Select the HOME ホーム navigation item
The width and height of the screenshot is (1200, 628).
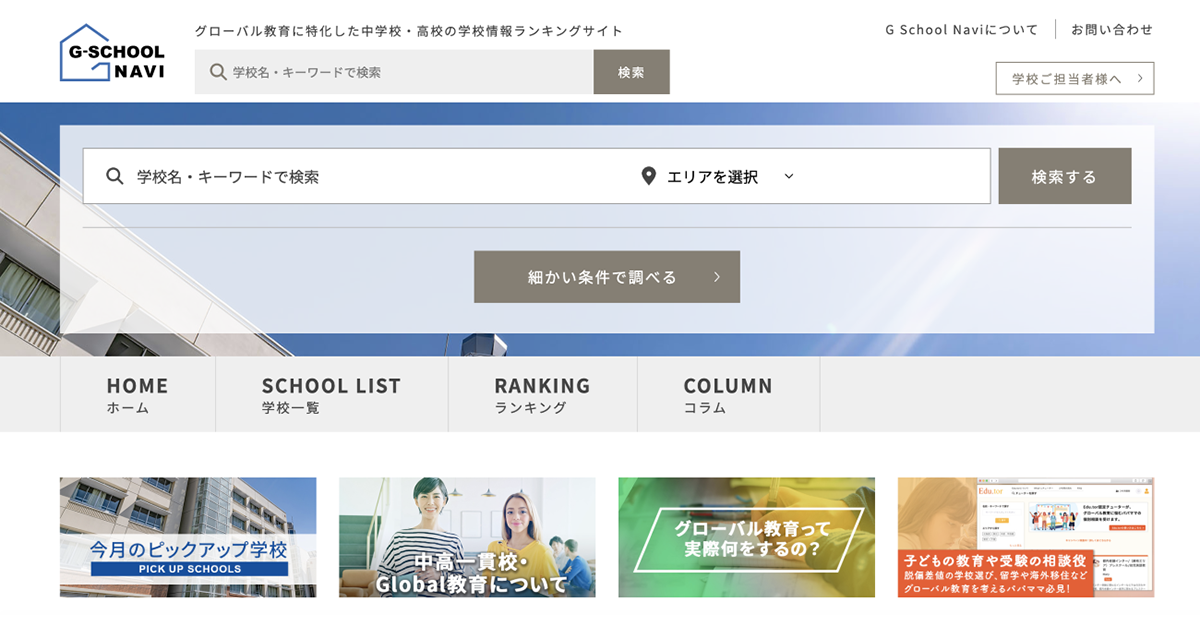click(x=137, y=394)
